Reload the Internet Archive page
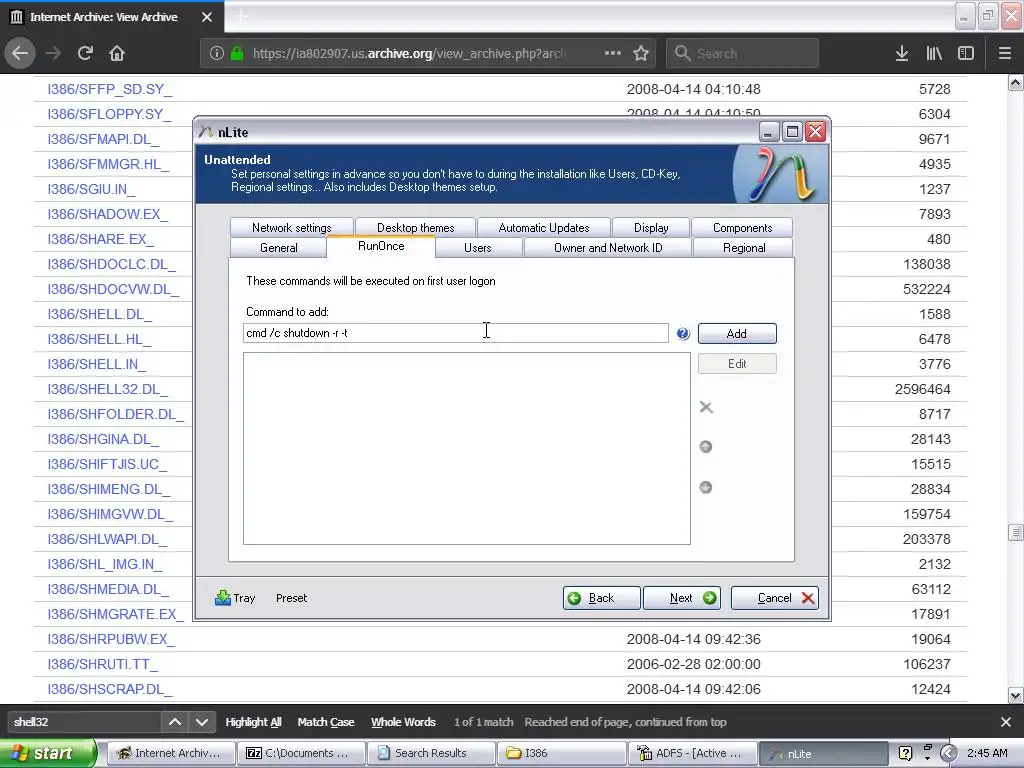Viewport: 1024px width, 768px height. click(x=85, y=53)
